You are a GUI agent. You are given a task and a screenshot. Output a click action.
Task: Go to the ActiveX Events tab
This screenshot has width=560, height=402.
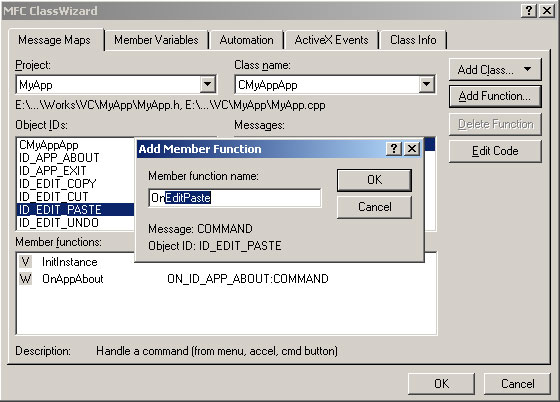[331, 40]
